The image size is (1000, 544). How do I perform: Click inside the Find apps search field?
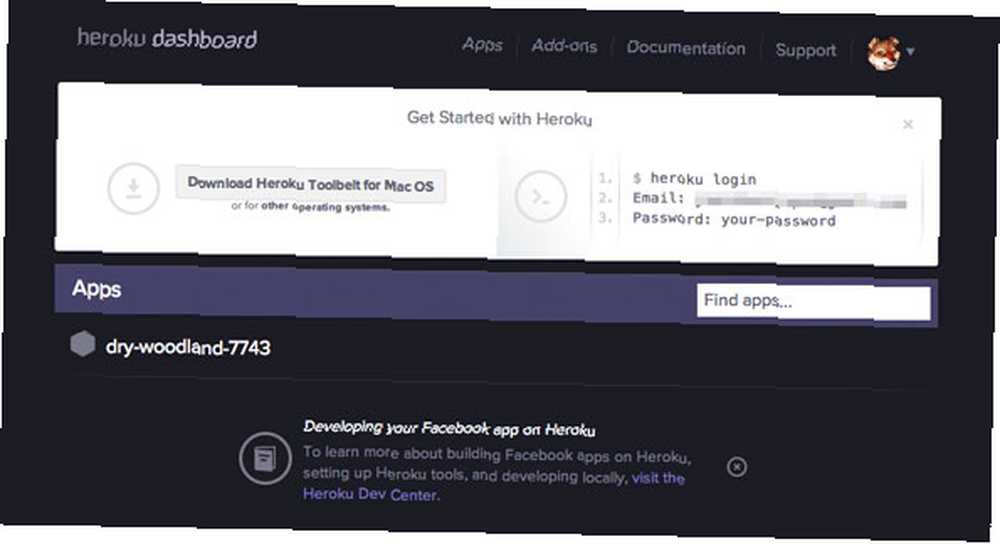click(813, 302)
